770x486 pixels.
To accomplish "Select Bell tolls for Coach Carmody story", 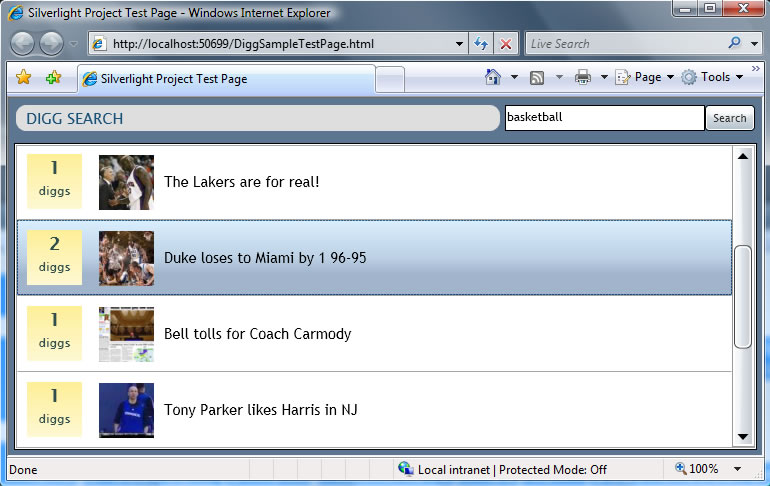I will click(x=374, y=334).
